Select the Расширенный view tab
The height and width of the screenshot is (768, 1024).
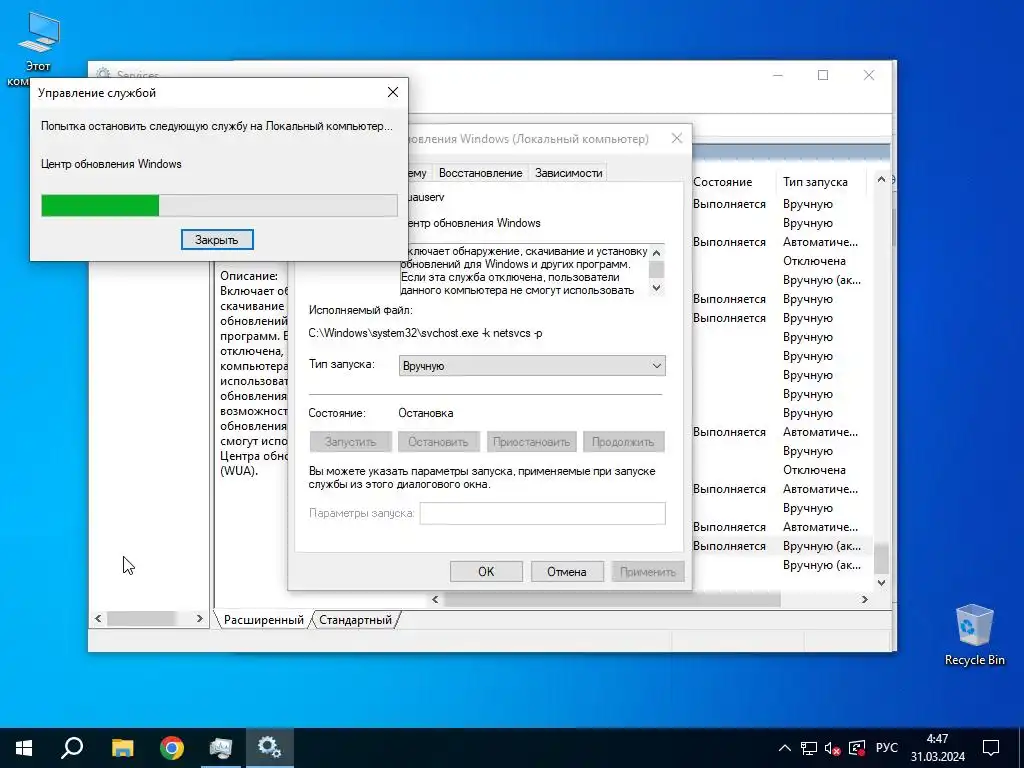pyautogui.click(x=263, y=620)
